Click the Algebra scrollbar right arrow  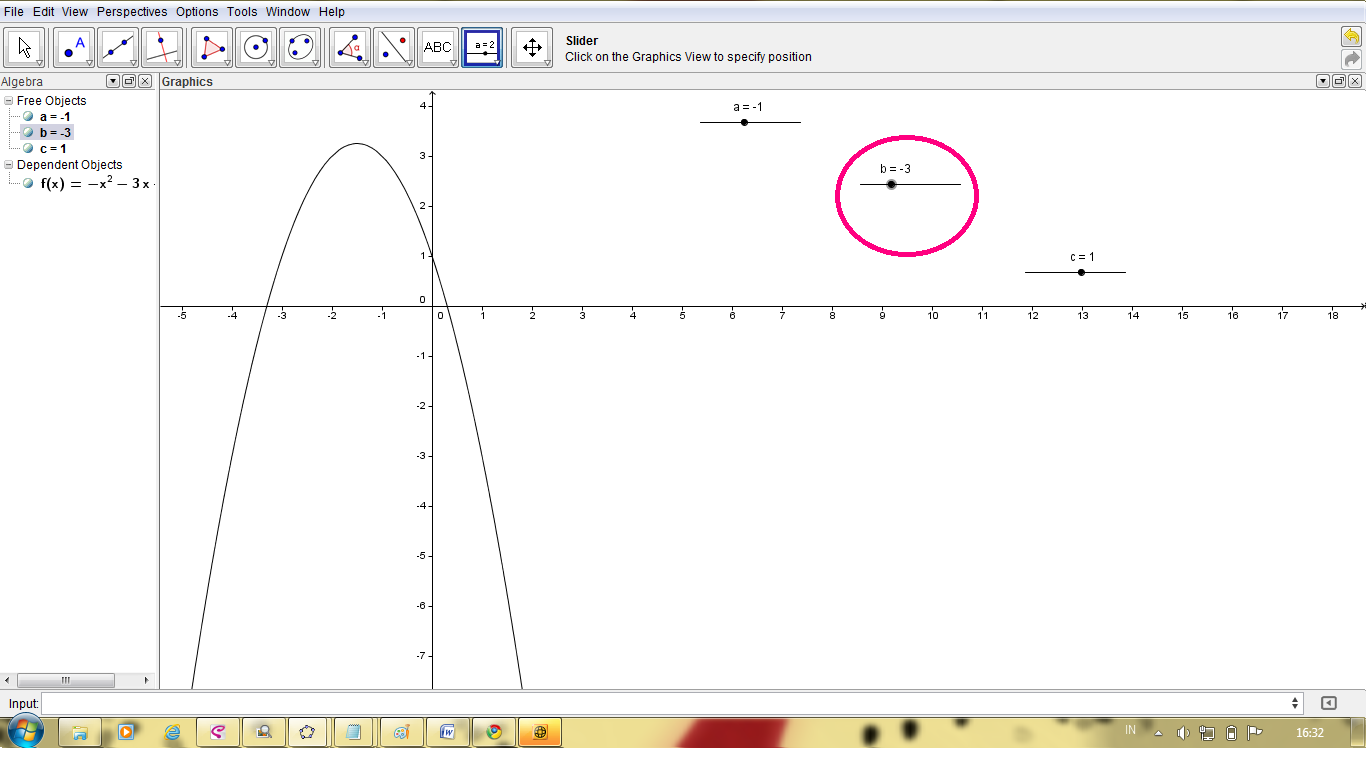tap(147, 680)
